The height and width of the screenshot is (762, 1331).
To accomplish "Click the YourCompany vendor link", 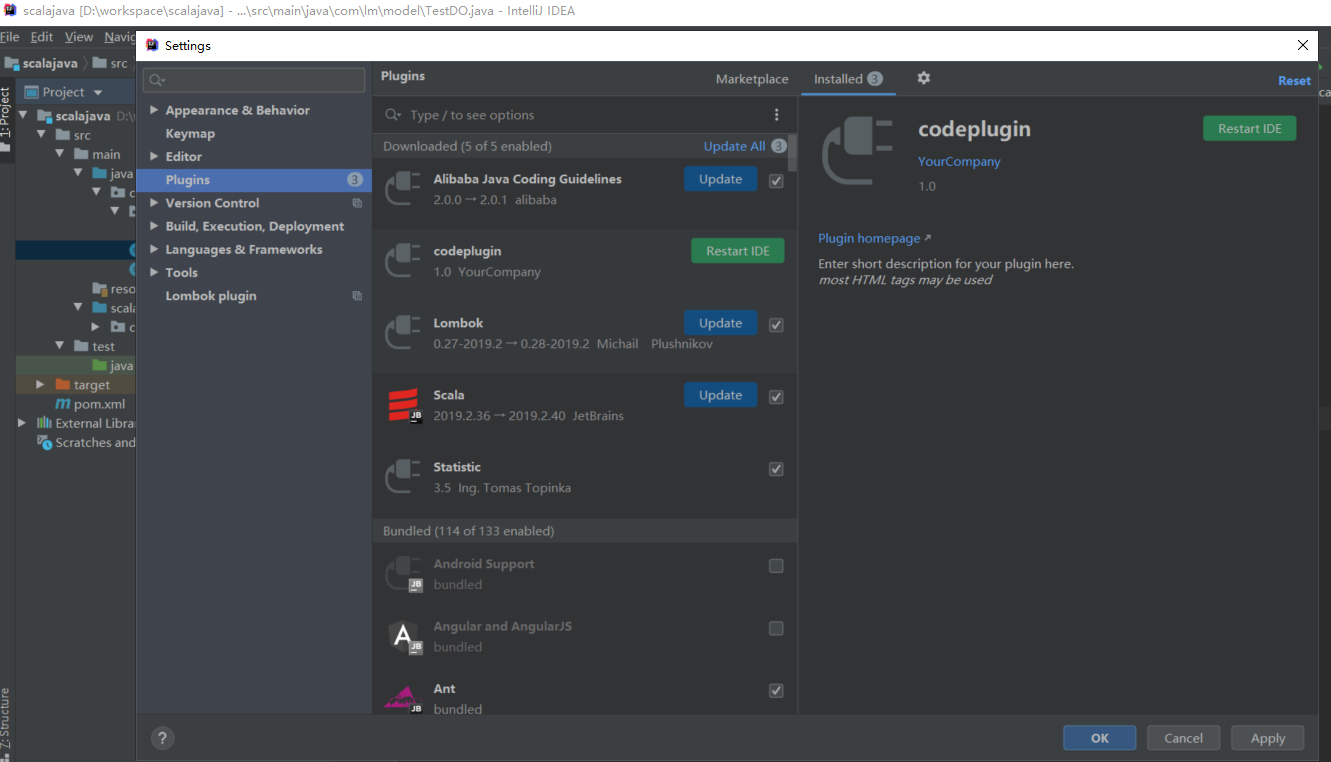I will pyautogui.click(x=959, y=161).
